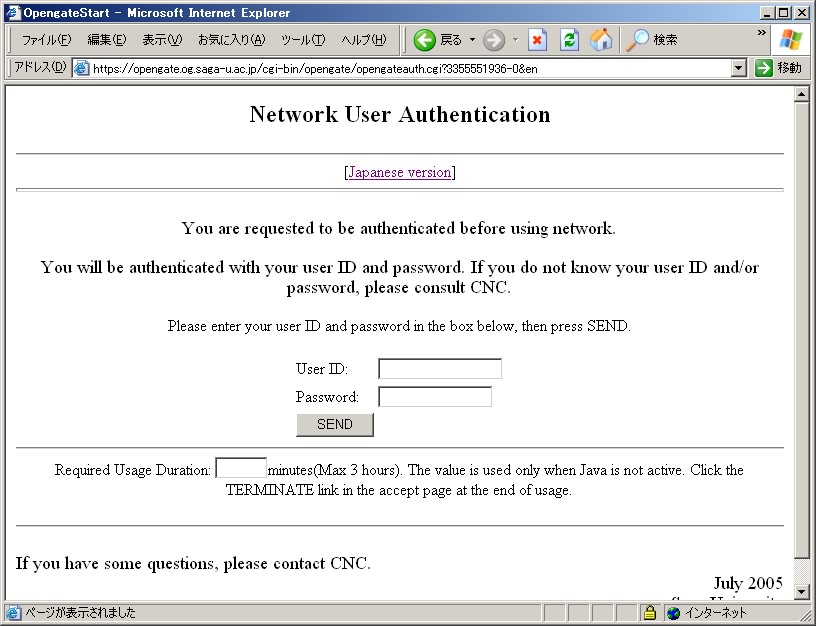
Task: Open the ツール(T) tools menu
Action: point(303,40)
